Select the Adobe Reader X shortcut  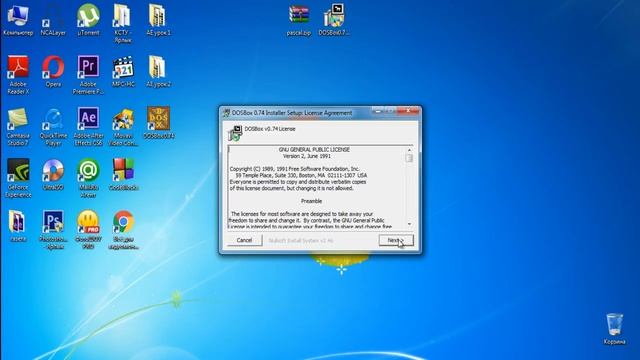[18, 76]
